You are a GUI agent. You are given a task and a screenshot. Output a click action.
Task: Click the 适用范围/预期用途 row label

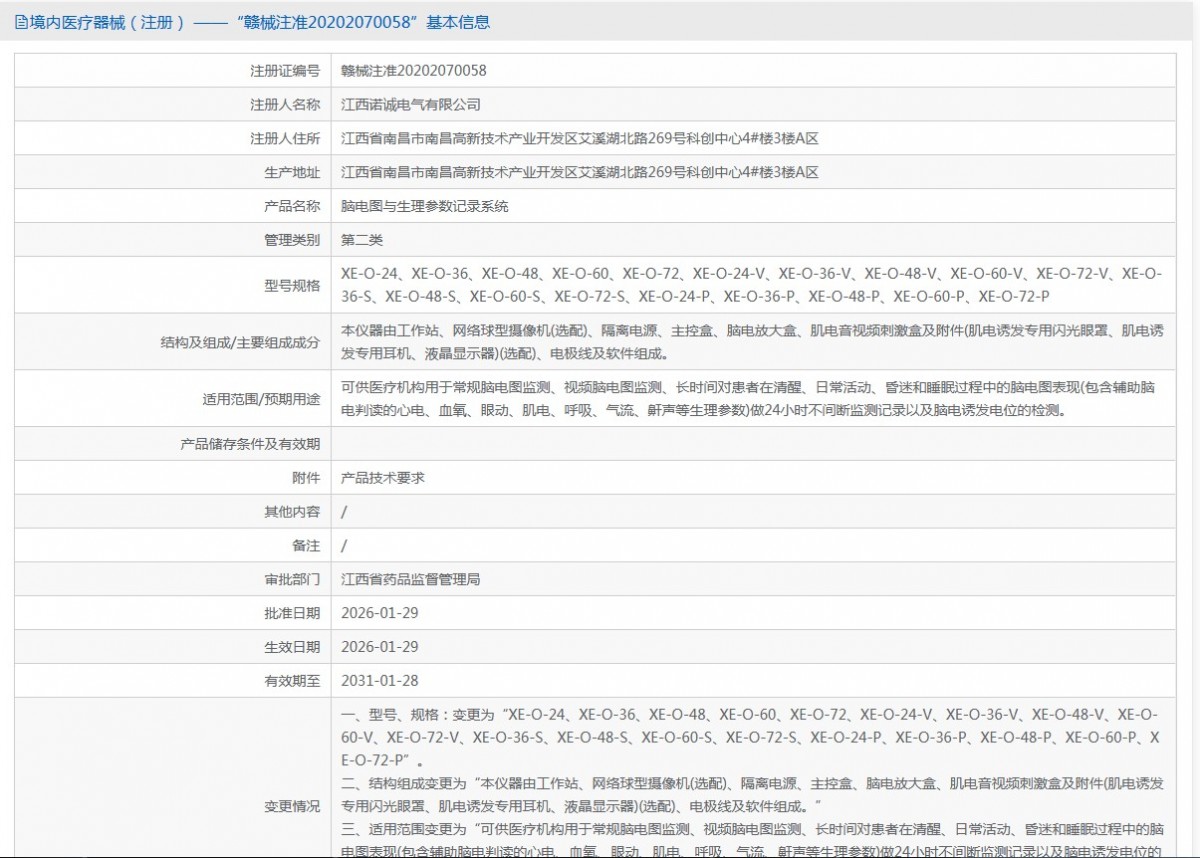click(261, 399)
